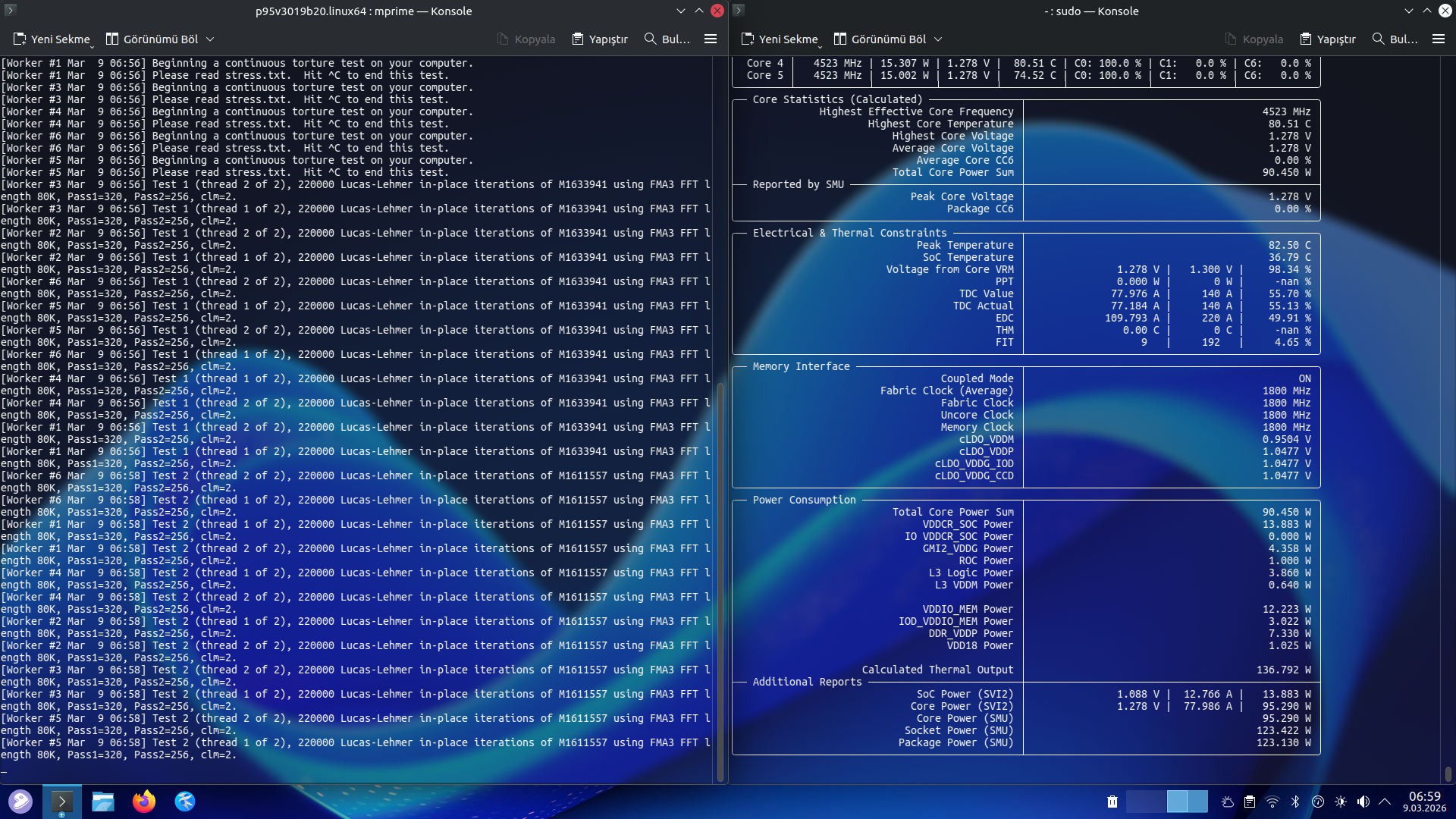
Task: Click the Memory Interface heading
Action: pyautogui.click(x=801, y=366)
